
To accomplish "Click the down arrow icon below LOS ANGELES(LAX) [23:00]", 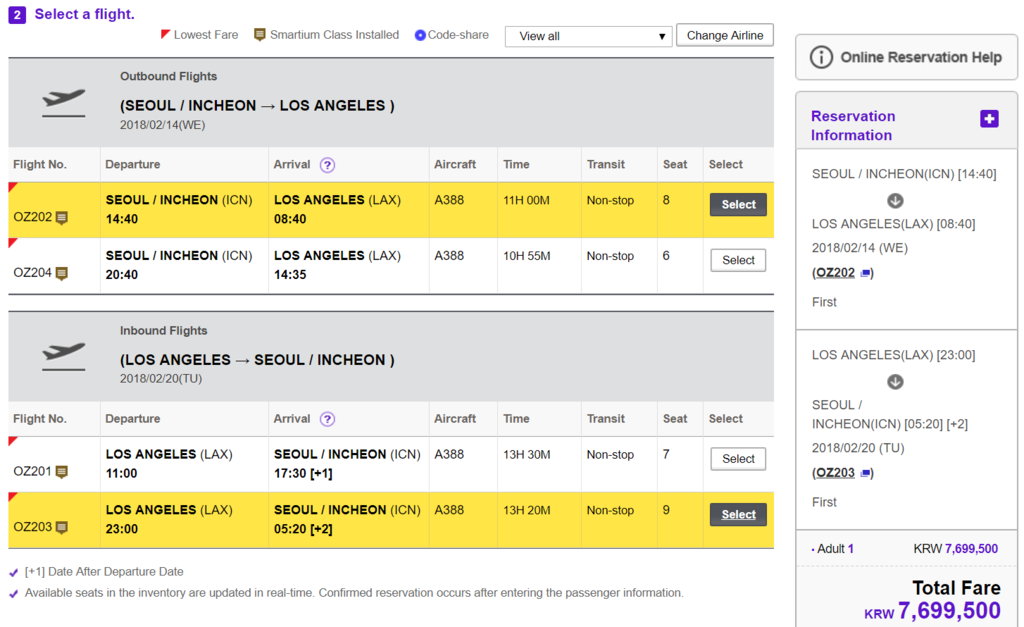I will tap(895, 381).
